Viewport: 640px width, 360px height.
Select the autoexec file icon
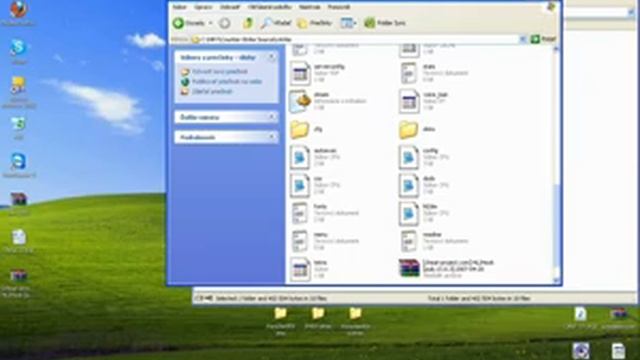300,157
